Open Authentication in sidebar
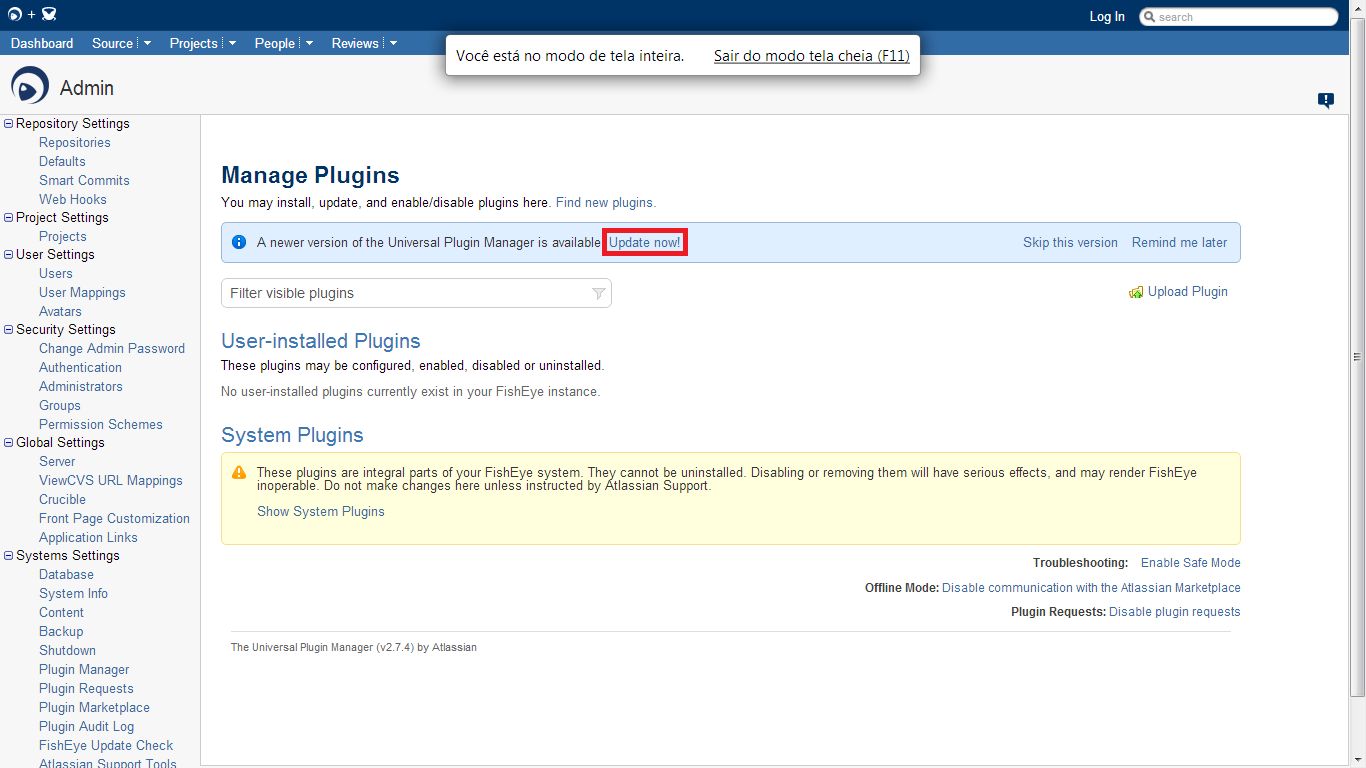1366x768 pixels. point(80,368)
